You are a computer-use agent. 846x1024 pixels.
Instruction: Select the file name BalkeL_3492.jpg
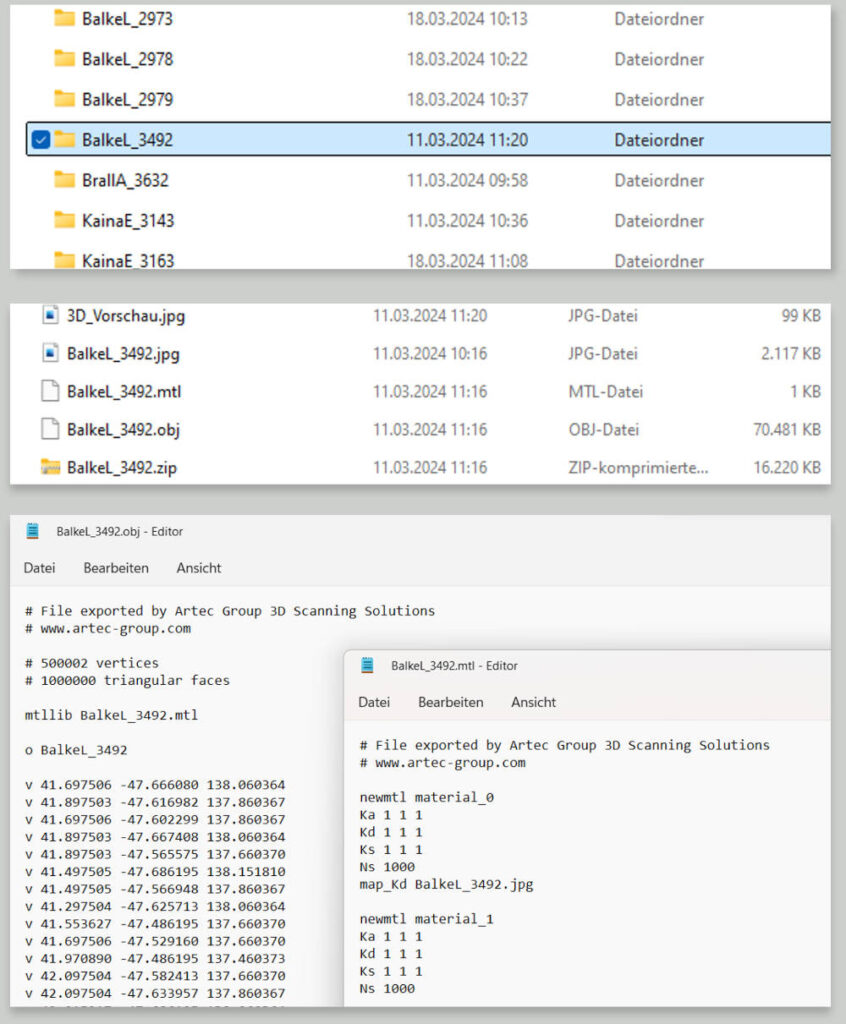[x=123, y=354]
